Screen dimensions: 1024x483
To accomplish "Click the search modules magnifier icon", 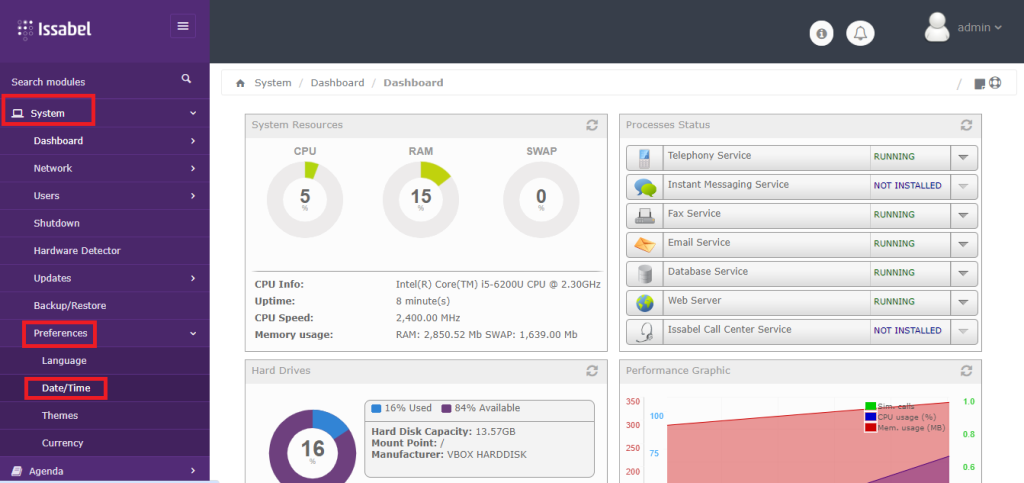I will pos(186,79).
